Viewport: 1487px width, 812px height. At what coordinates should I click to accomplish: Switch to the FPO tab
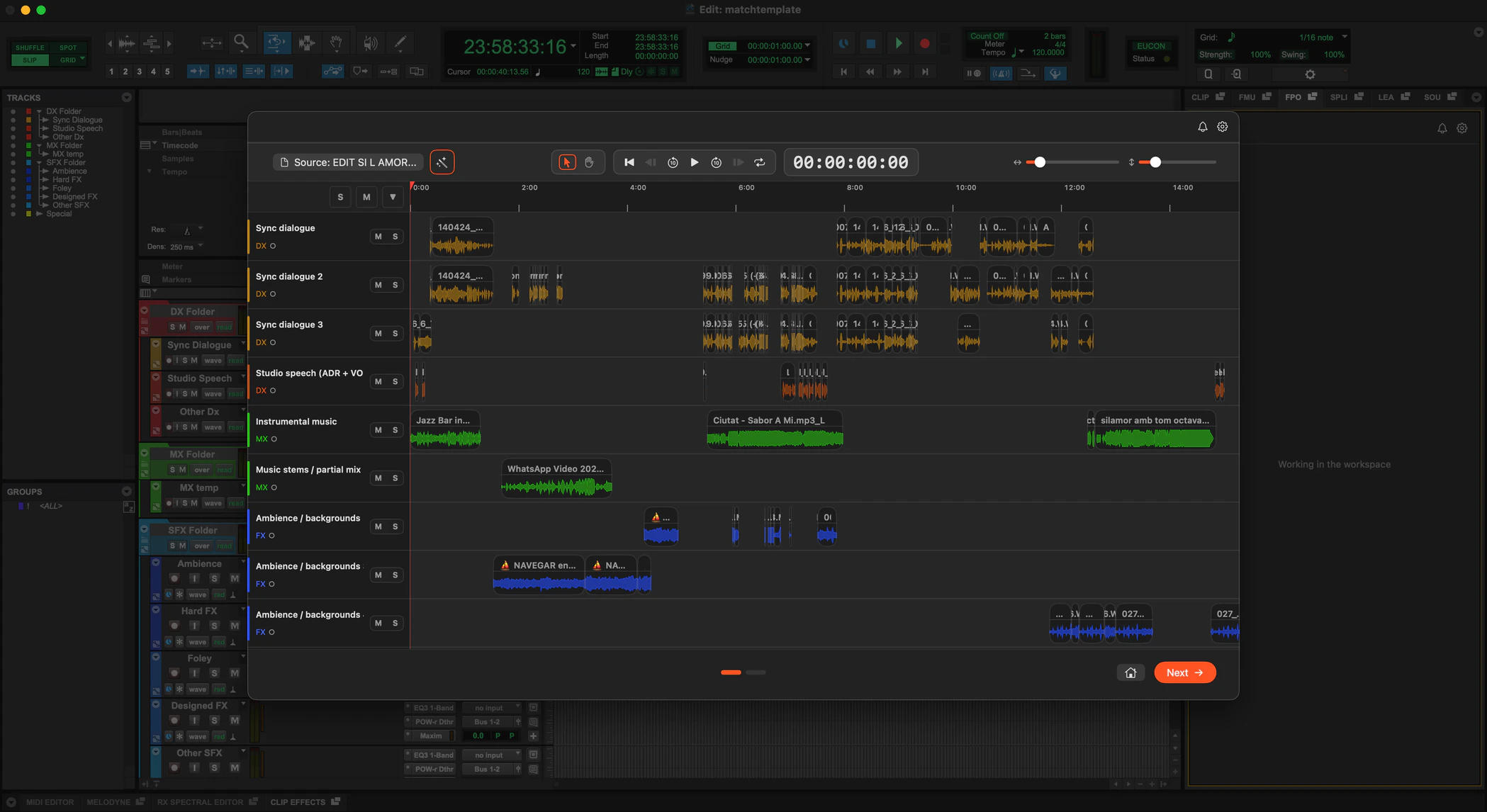coord(1301,97)
